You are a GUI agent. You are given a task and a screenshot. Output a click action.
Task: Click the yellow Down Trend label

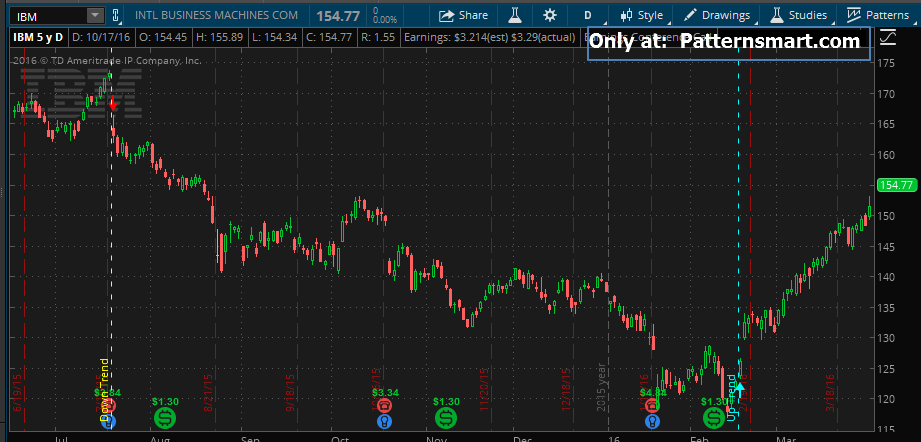coord(105,390)
